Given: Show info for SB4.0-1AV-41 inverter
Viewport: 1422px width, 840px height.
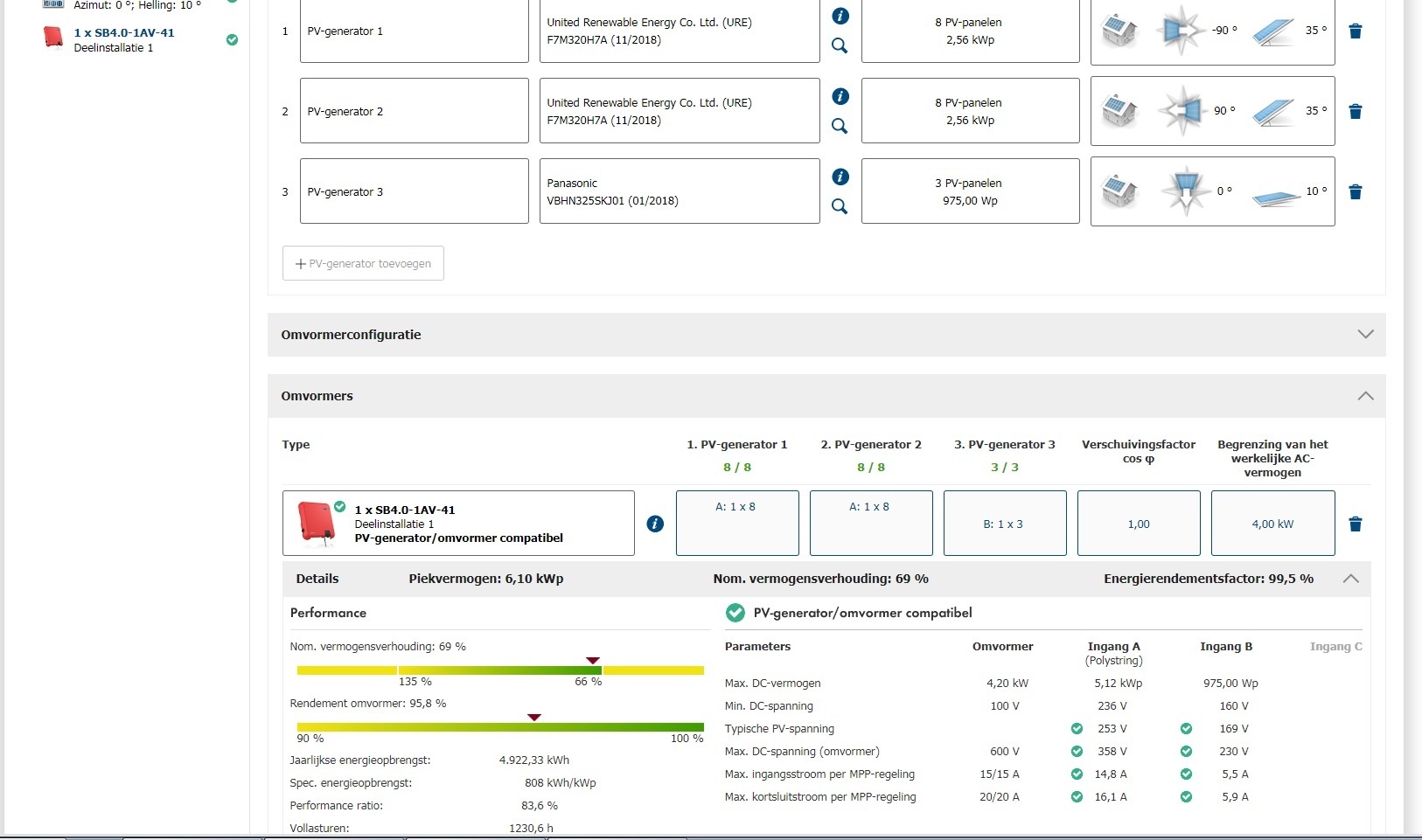Looking at the screenshot, I should pyautogui.click(x=655, y=524).
